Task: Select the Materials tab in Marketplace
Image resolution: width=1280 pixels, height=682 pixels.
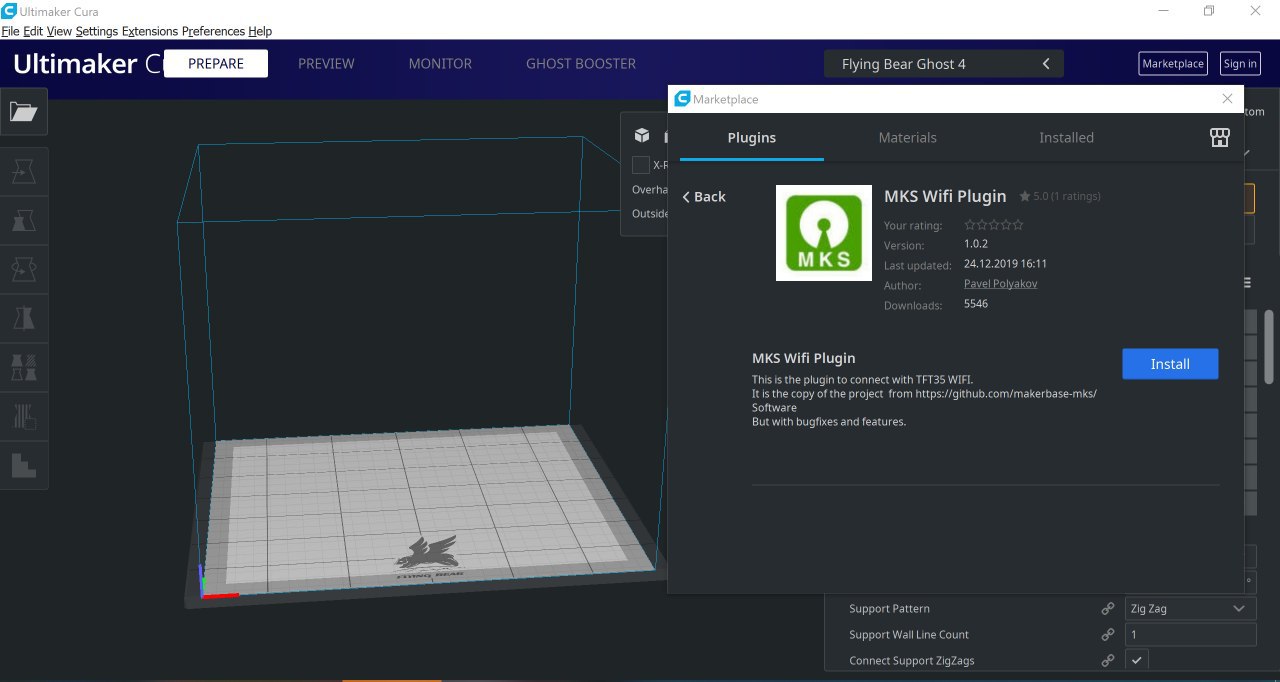Action: 908,138
